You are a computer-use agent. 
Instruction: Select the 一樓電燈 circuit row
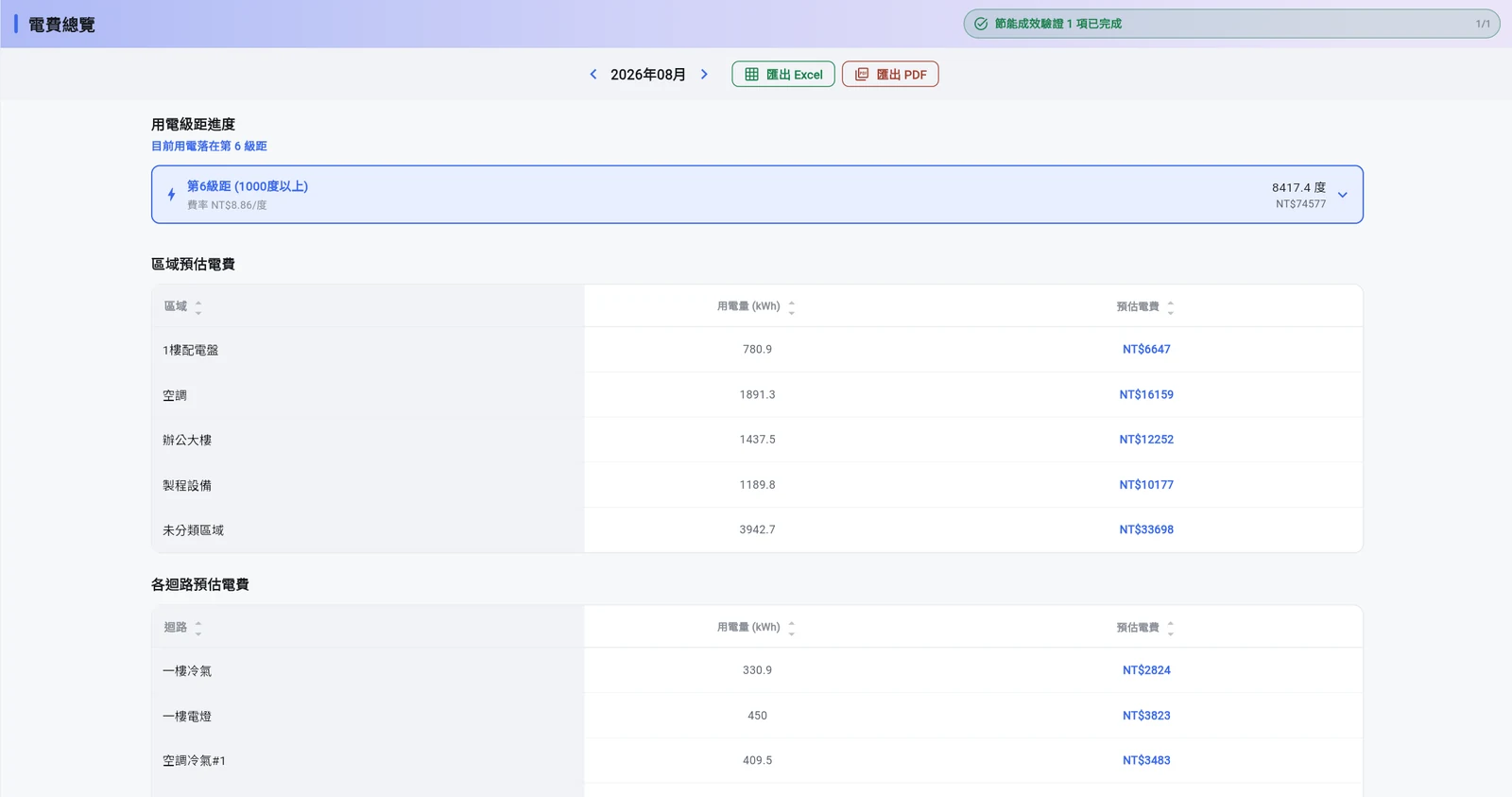tap(757, 716)
